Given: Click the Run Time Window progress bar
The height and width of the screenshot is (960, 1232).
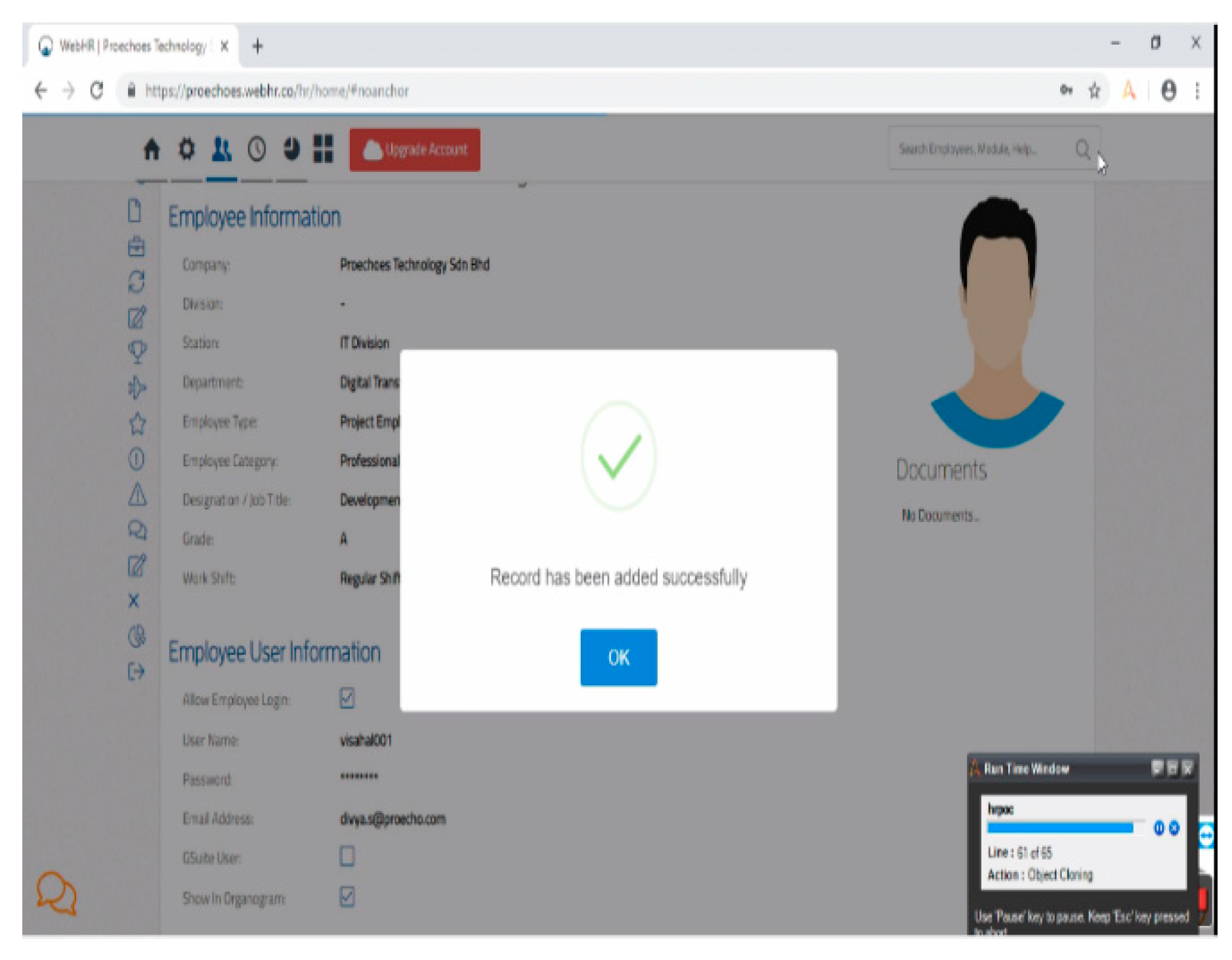Looking at the screenshot, I should pos(1059,827).
